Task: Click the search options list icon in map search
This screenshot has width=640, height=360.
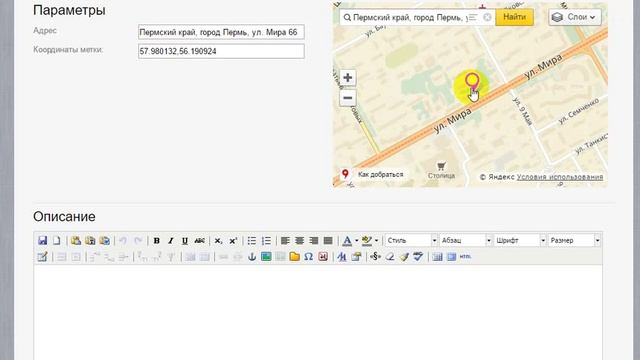Action: click(x=473, y=17)
